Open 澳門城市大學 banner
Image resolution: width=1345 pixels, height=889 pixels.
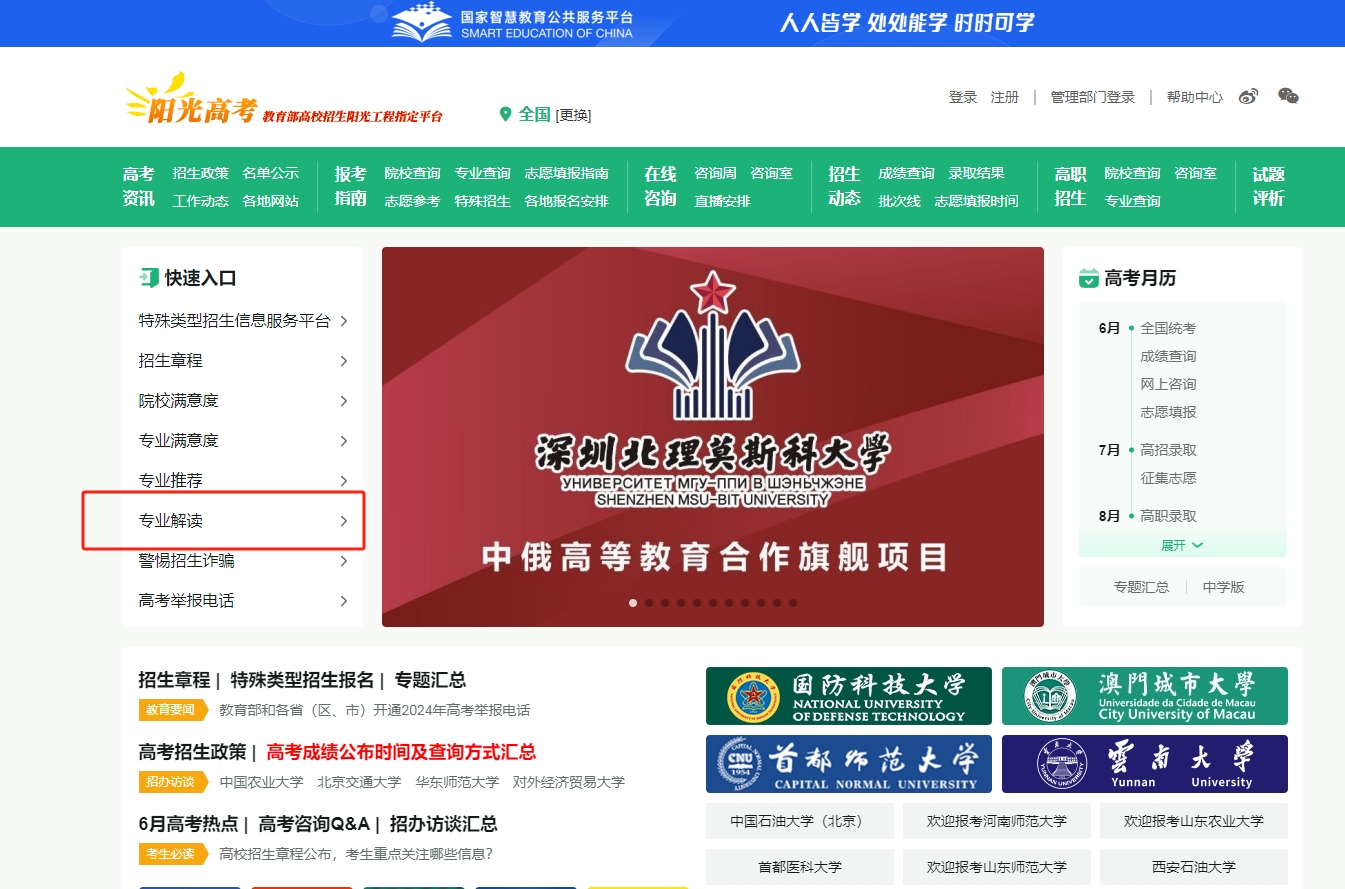click(x=1145, y=696)
